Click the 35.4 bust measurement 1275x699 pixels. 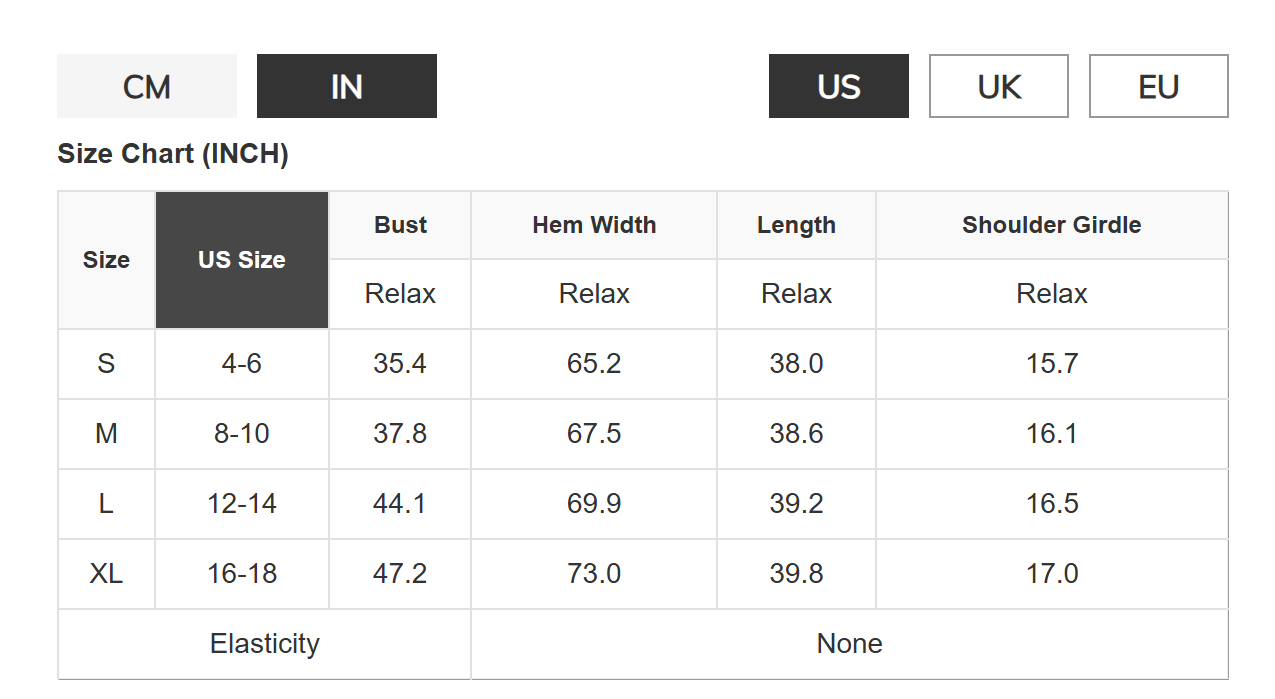tap(400, 363)
